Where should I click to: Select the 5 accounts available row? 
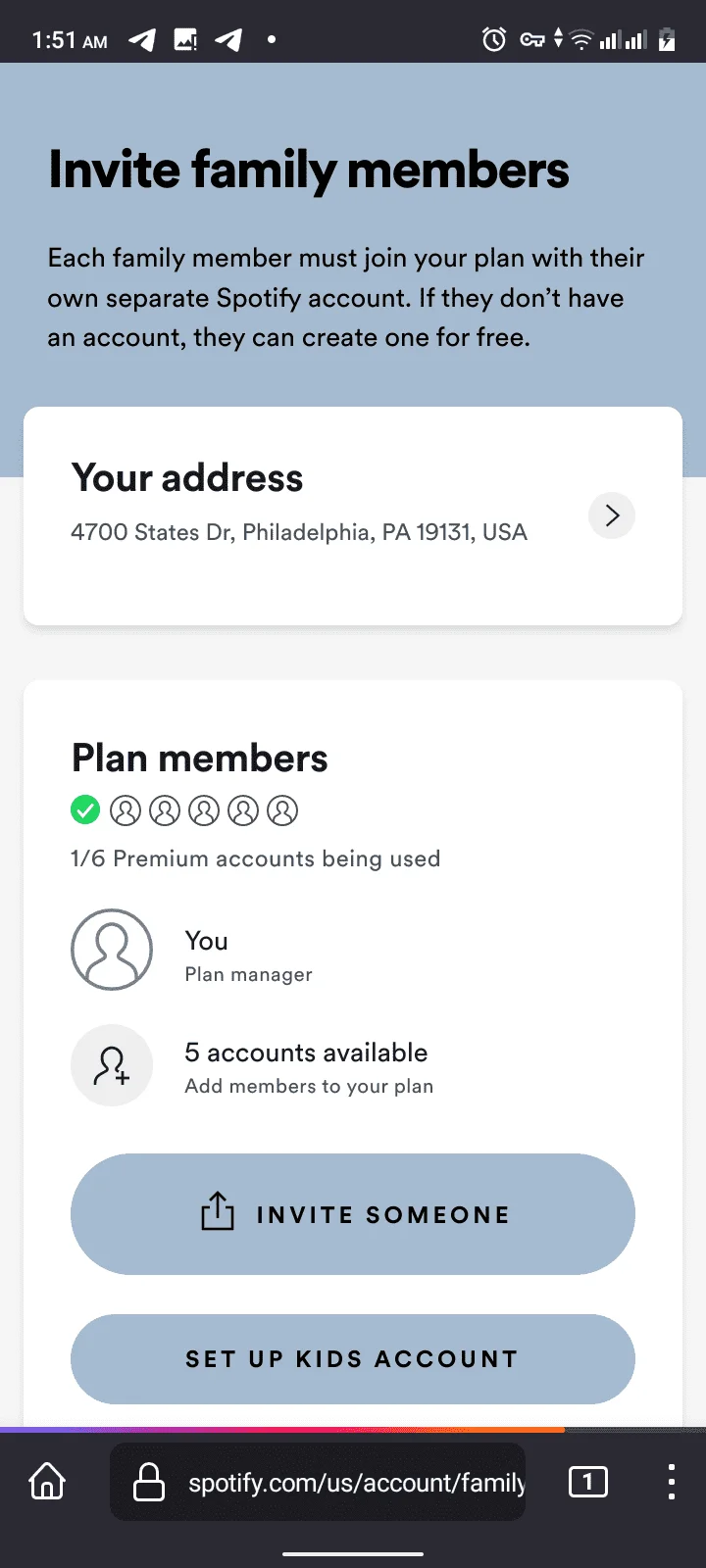pos(353,1066)
